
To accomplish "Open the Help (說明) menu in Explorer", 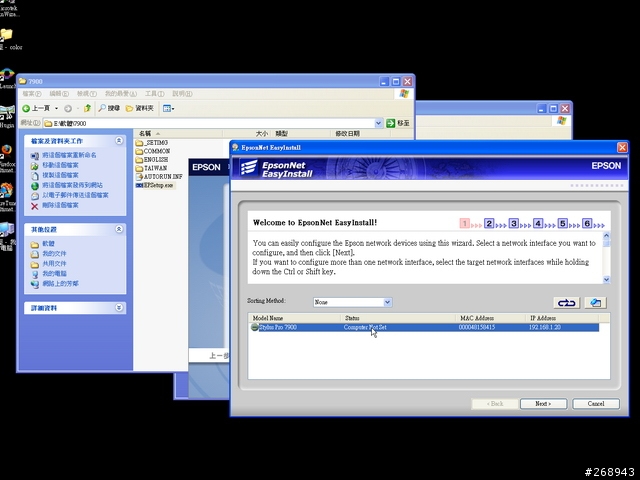I will (182, 94).
